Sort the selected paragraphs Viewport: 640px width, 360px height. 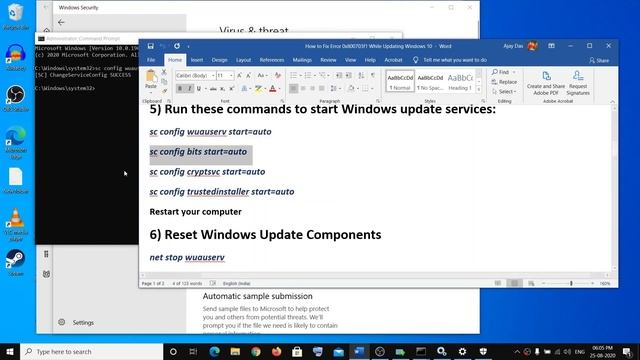(361, 76)
